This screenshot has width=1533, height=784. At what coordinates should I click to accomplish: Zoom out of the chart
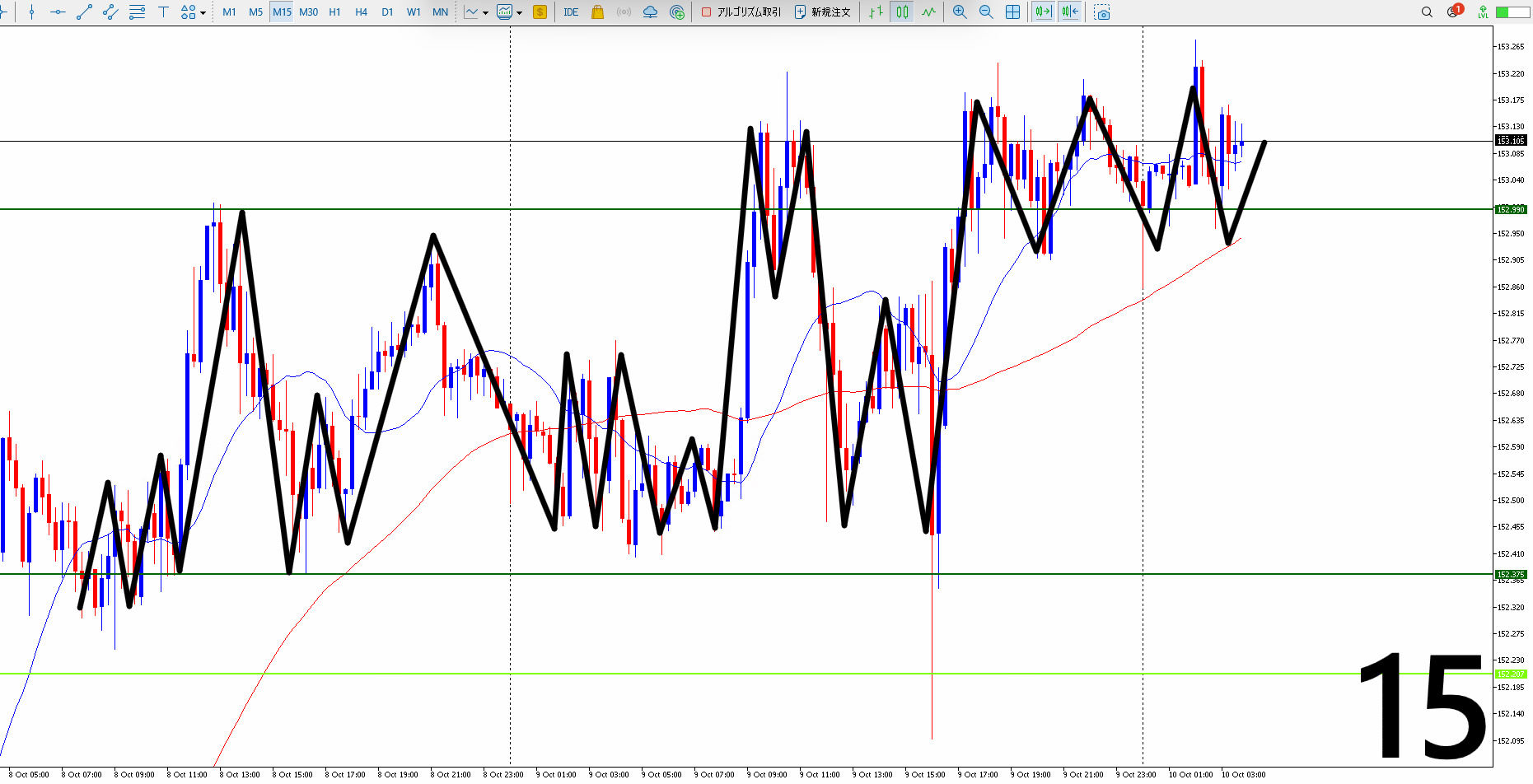986,12
